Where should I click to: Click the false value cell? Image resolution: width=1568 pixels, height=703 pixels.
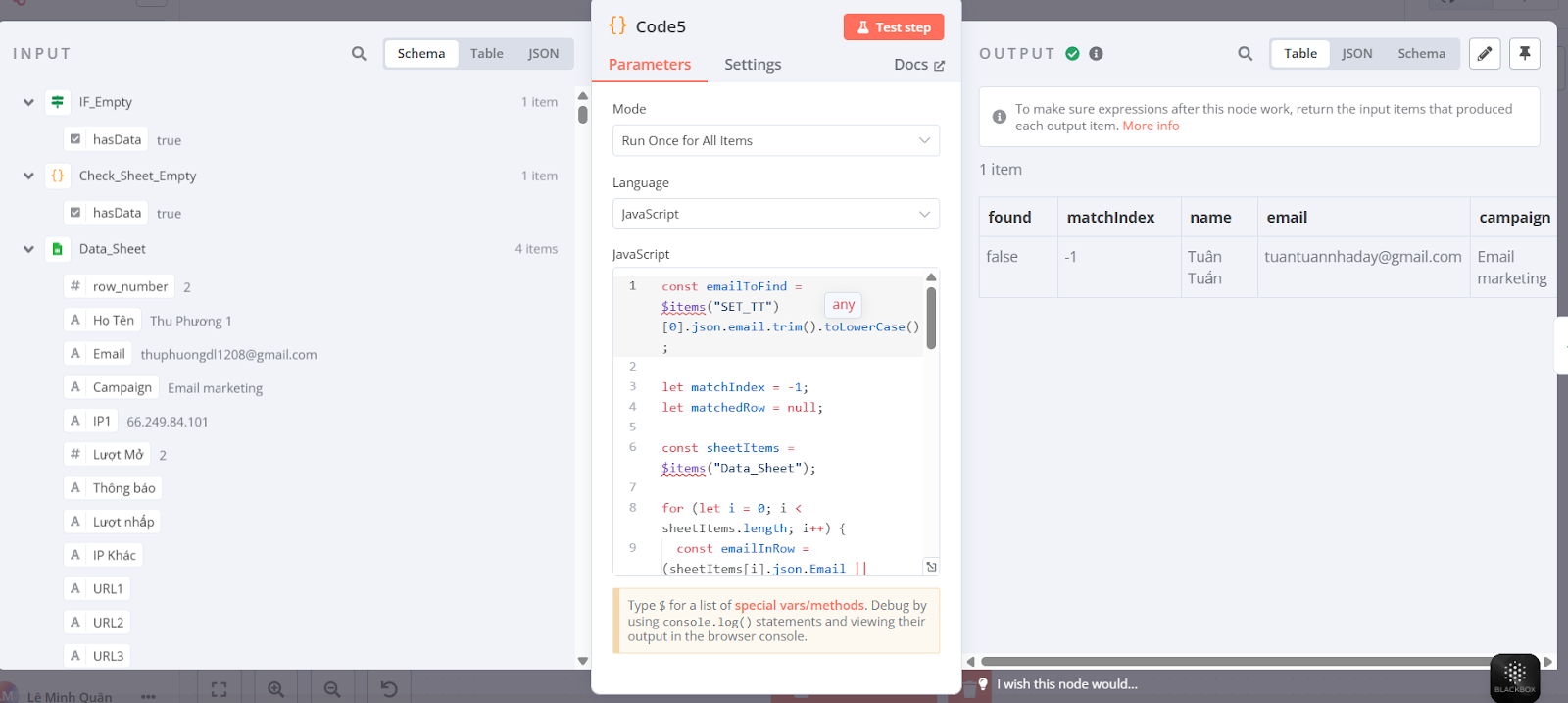(x=1018, y=267)
